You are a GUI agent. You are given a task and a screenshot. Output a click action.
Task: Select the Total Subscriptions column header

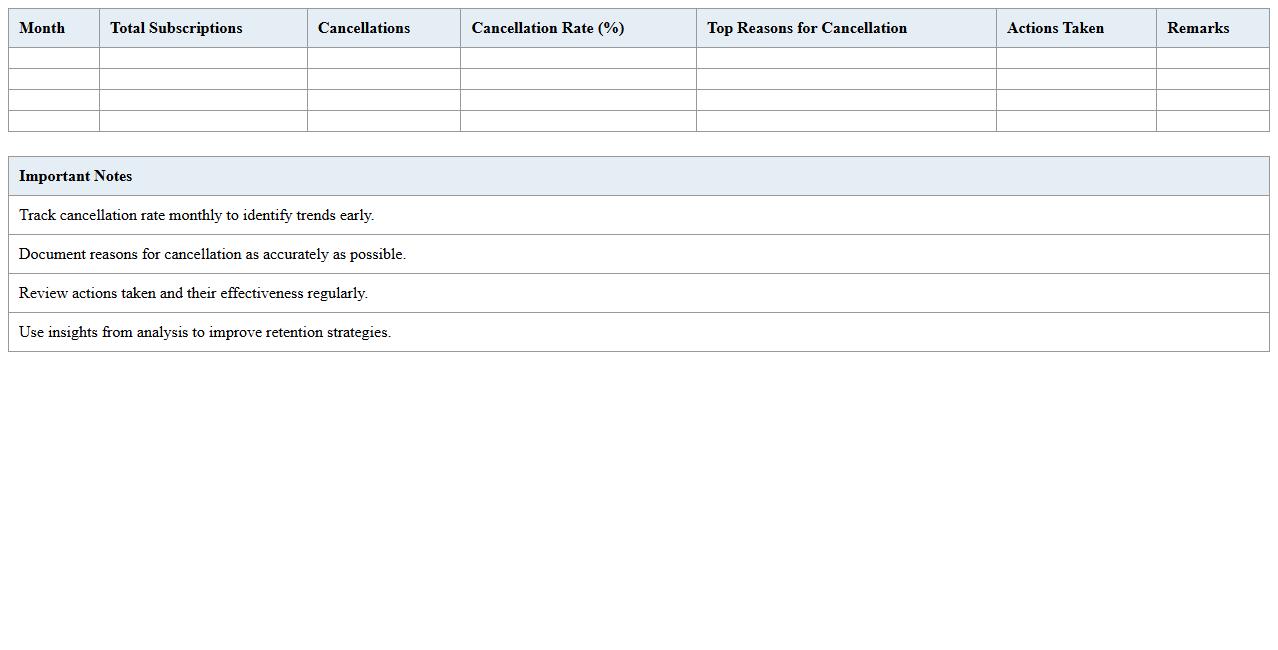coord(176,28)
